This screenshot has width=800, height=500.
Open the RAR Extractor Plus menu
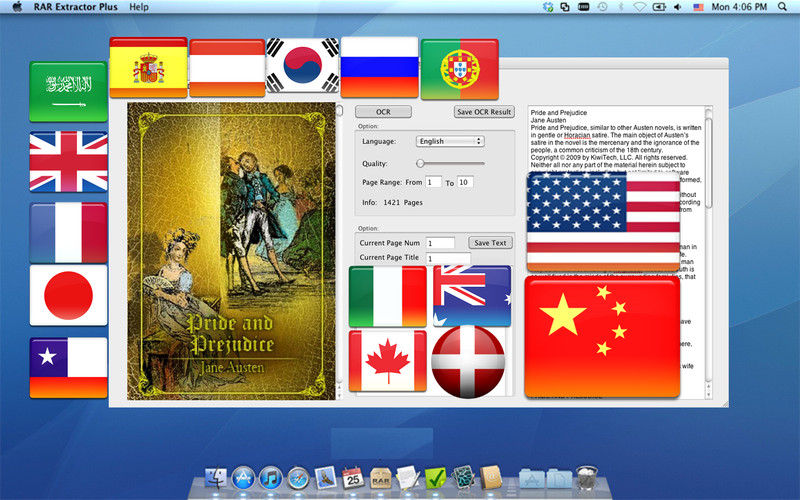click(76, 7)
